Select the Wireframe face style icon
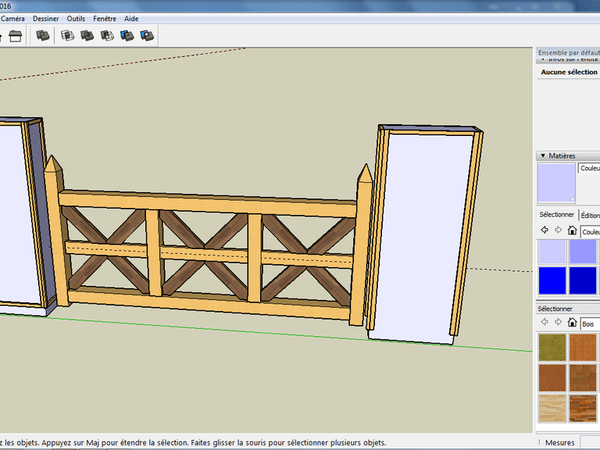The image size is (600, 450). click(x=68, y=36)
